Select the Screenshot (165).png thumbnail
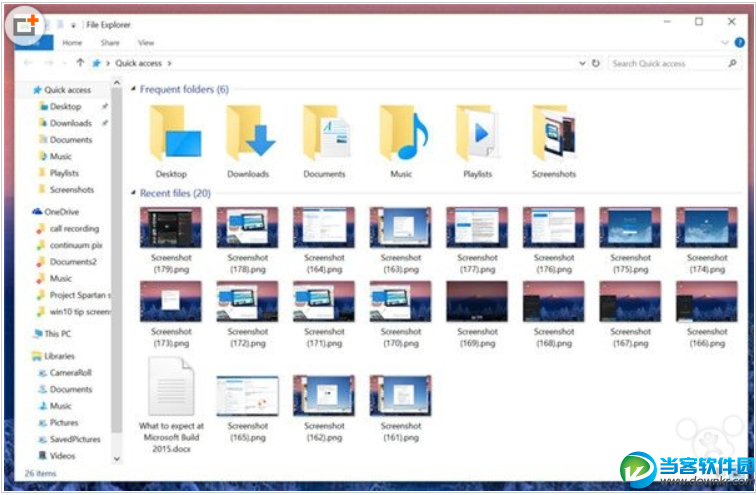 tap(247, 396)
